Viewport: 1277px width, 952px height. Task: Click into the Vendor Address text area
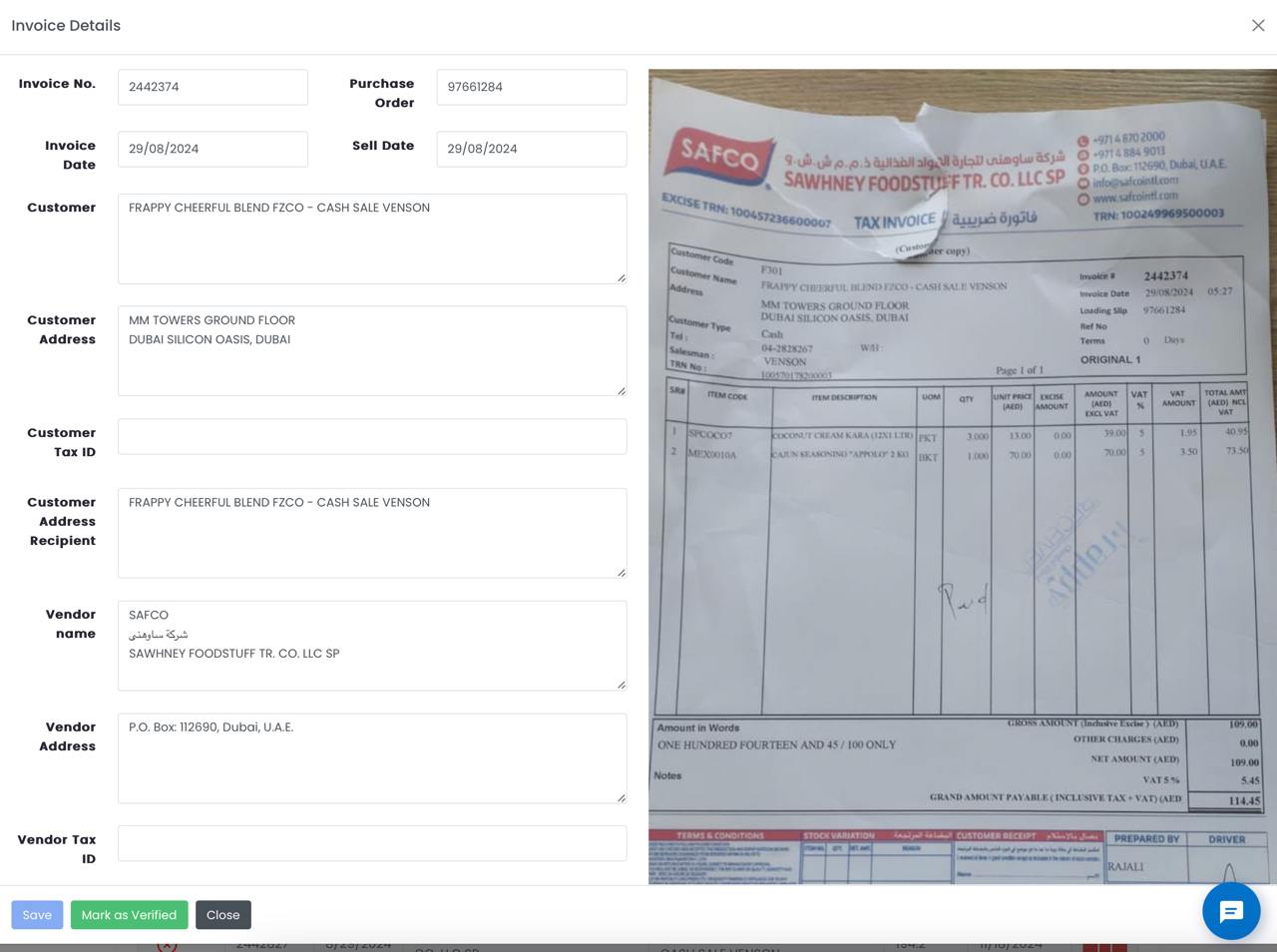tap(372, 758)
